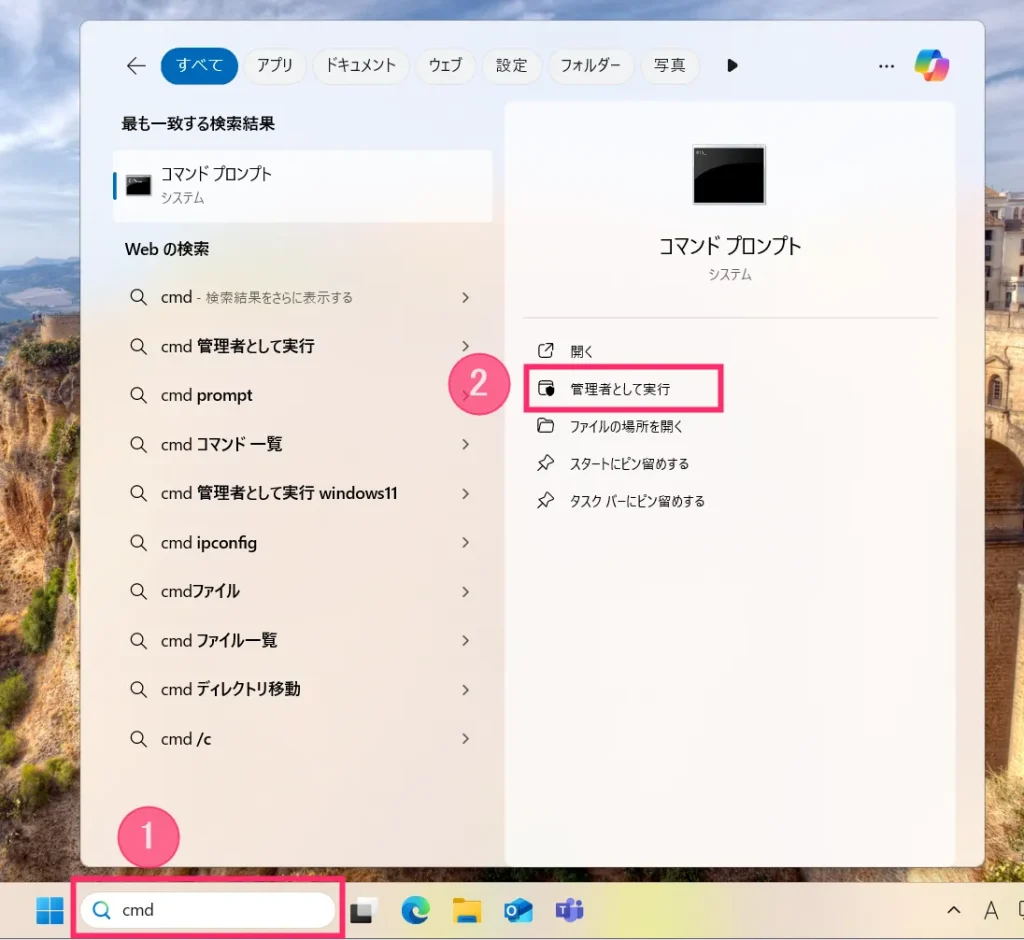
Task: Select web suggestion cmd コマンド 一覧
Action: click(302, 444)
